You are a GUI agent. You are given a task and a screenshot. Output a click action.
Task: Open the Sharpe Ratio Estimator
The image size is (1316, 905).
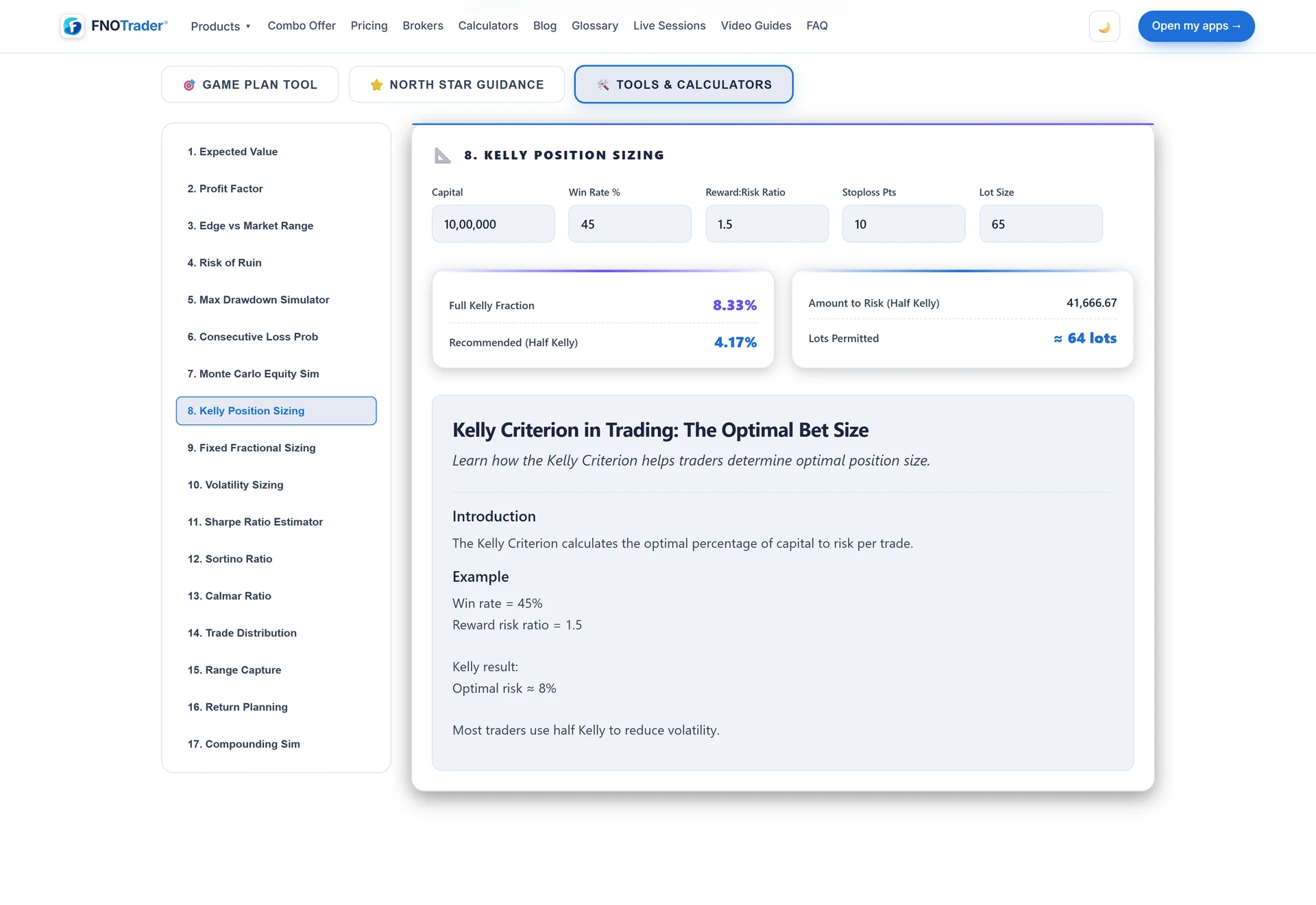pos(276,522)
